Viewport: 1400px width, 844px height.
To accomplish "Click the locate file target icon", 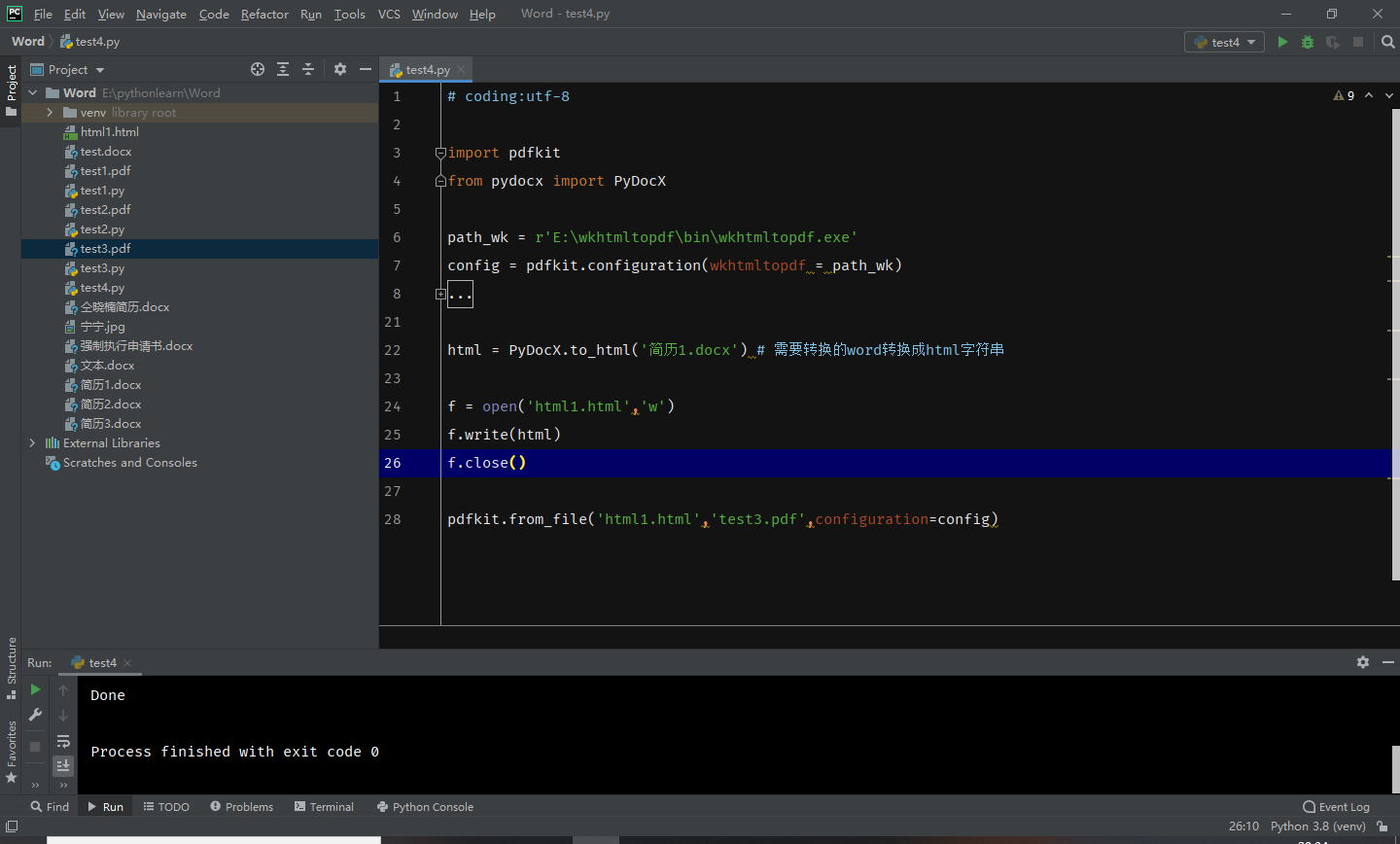I will [258, 69].
